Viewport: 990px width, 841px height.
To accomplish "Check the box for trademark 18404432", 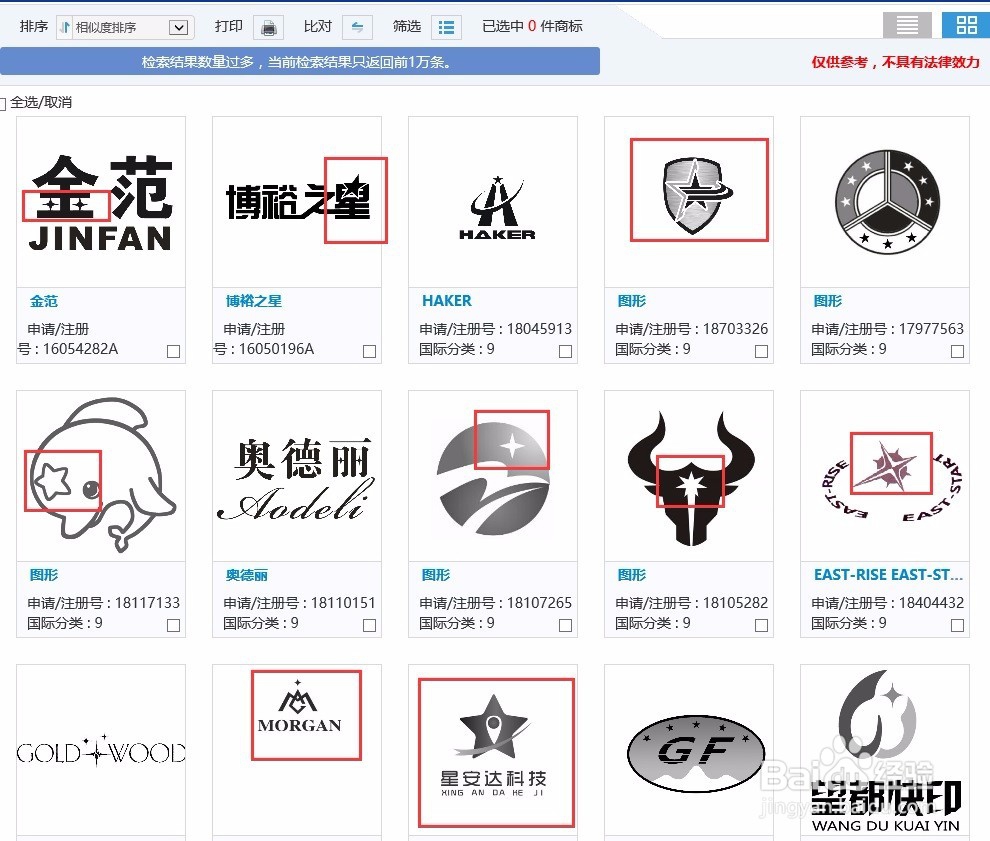I will 957,626.
